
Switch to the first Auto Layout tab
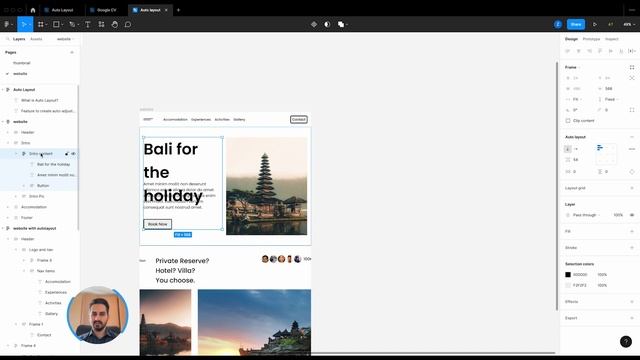tap(62, 10)
